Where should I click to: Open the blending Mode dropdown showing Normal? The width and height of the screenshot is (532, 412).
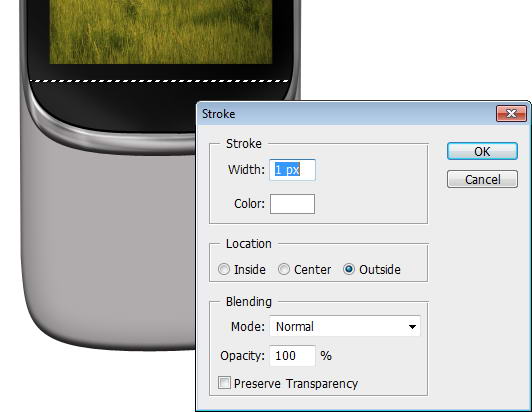point(345,326)
